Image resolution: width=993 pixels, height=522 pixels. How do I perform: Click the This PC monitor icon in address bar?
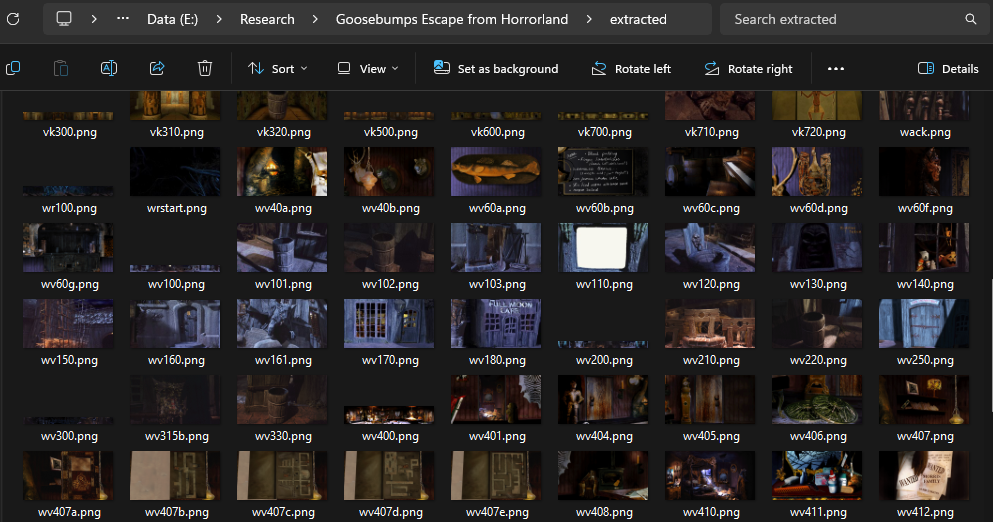[64, 19]
